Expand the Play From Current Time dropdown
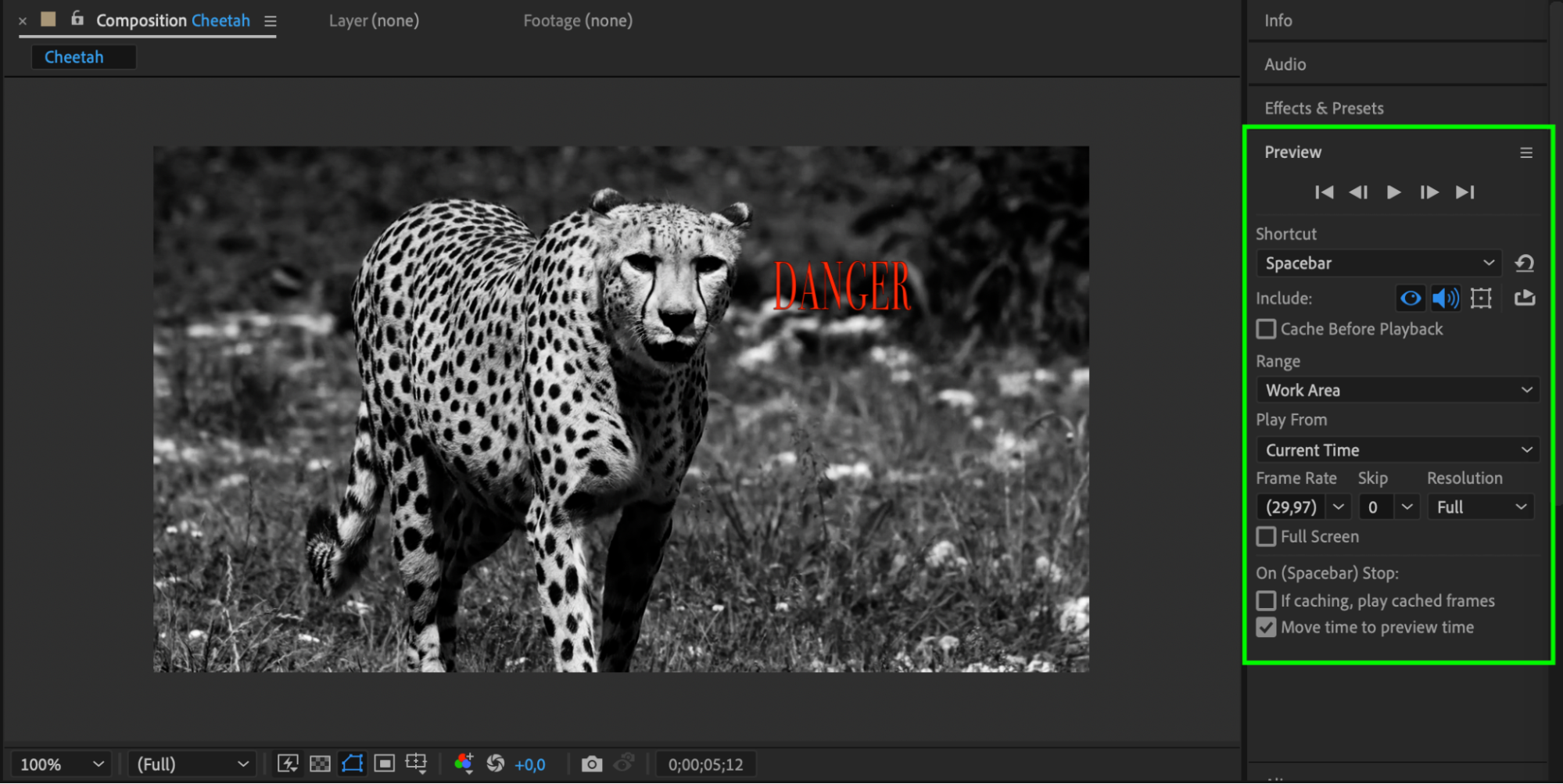Screen dimensions: 1563x784 point(1397,450)
